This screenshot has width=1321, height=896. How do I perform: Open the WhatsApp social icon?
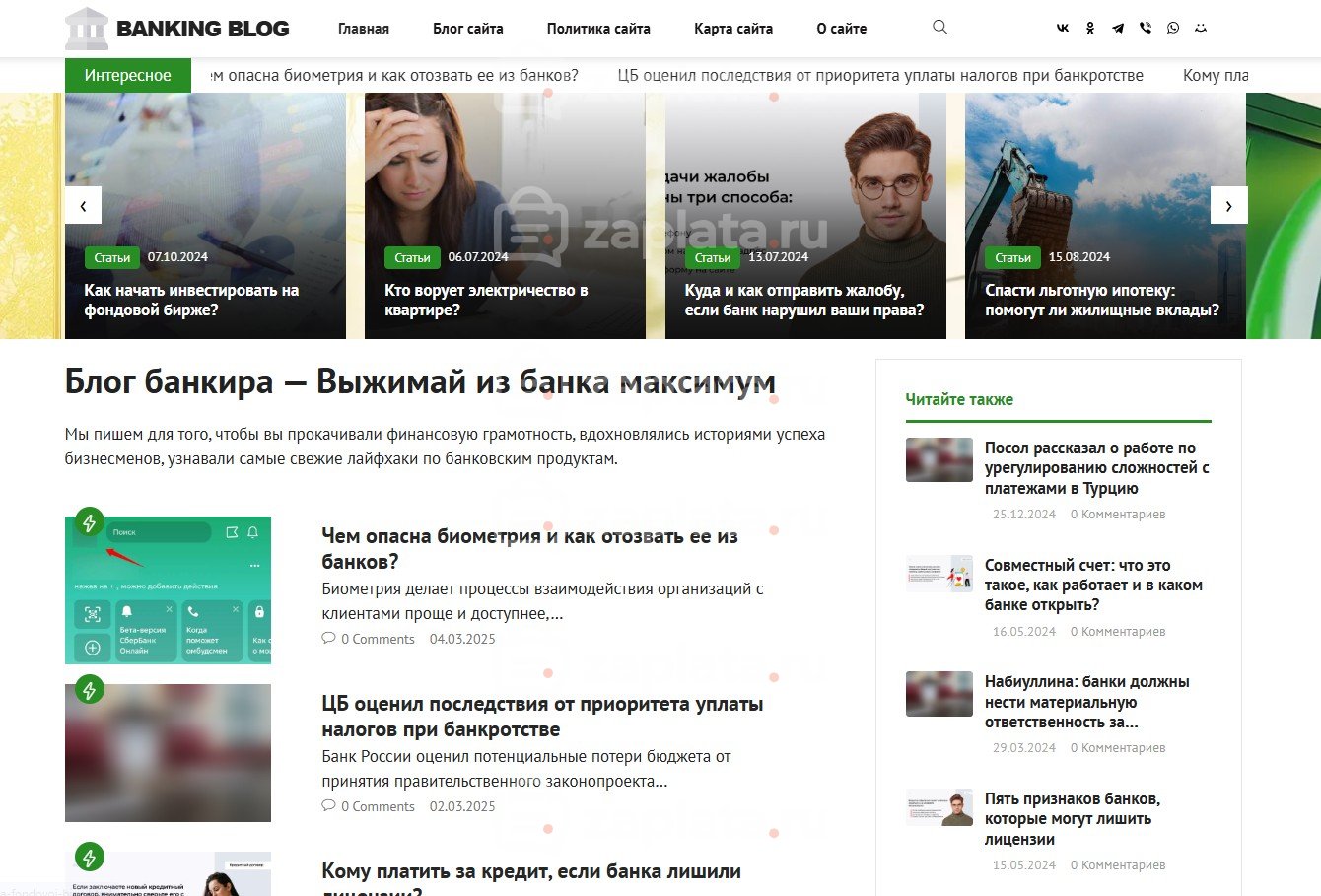pyautogui.click(x=1173, y=29)
